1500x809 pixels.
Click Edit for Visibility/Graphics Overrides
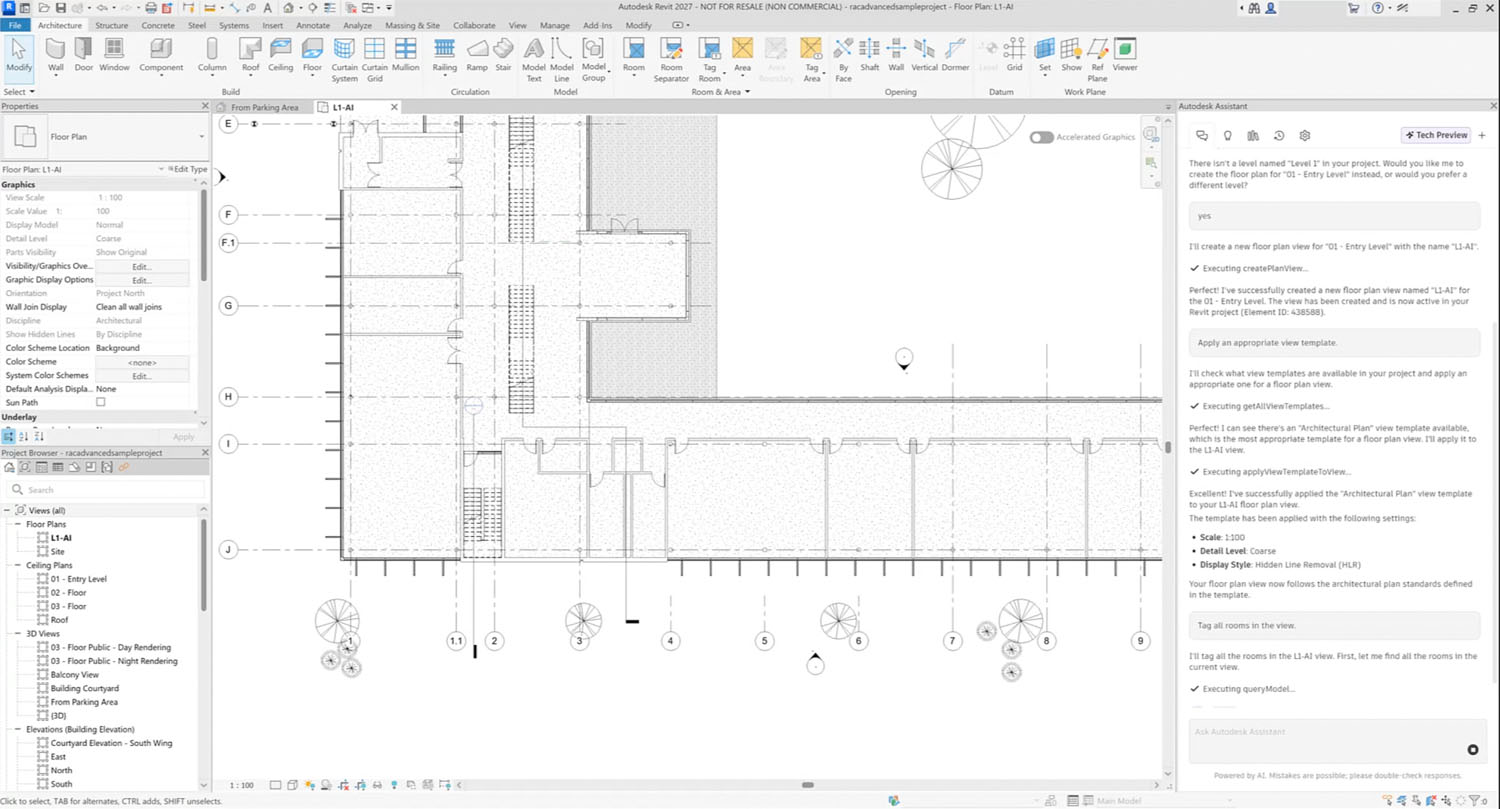142,266
